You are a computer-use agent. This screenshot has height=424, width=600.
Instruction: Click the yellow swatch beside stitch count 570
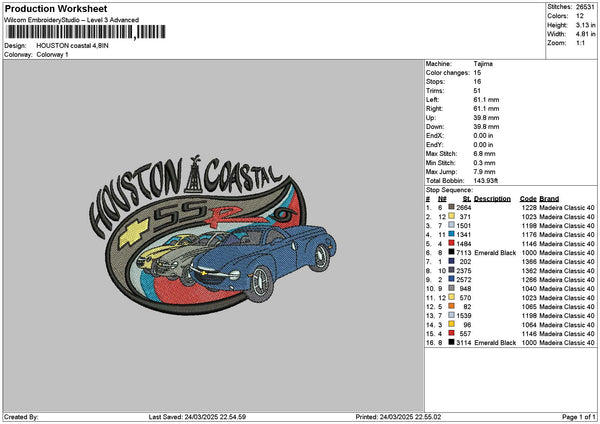(451, 297)
